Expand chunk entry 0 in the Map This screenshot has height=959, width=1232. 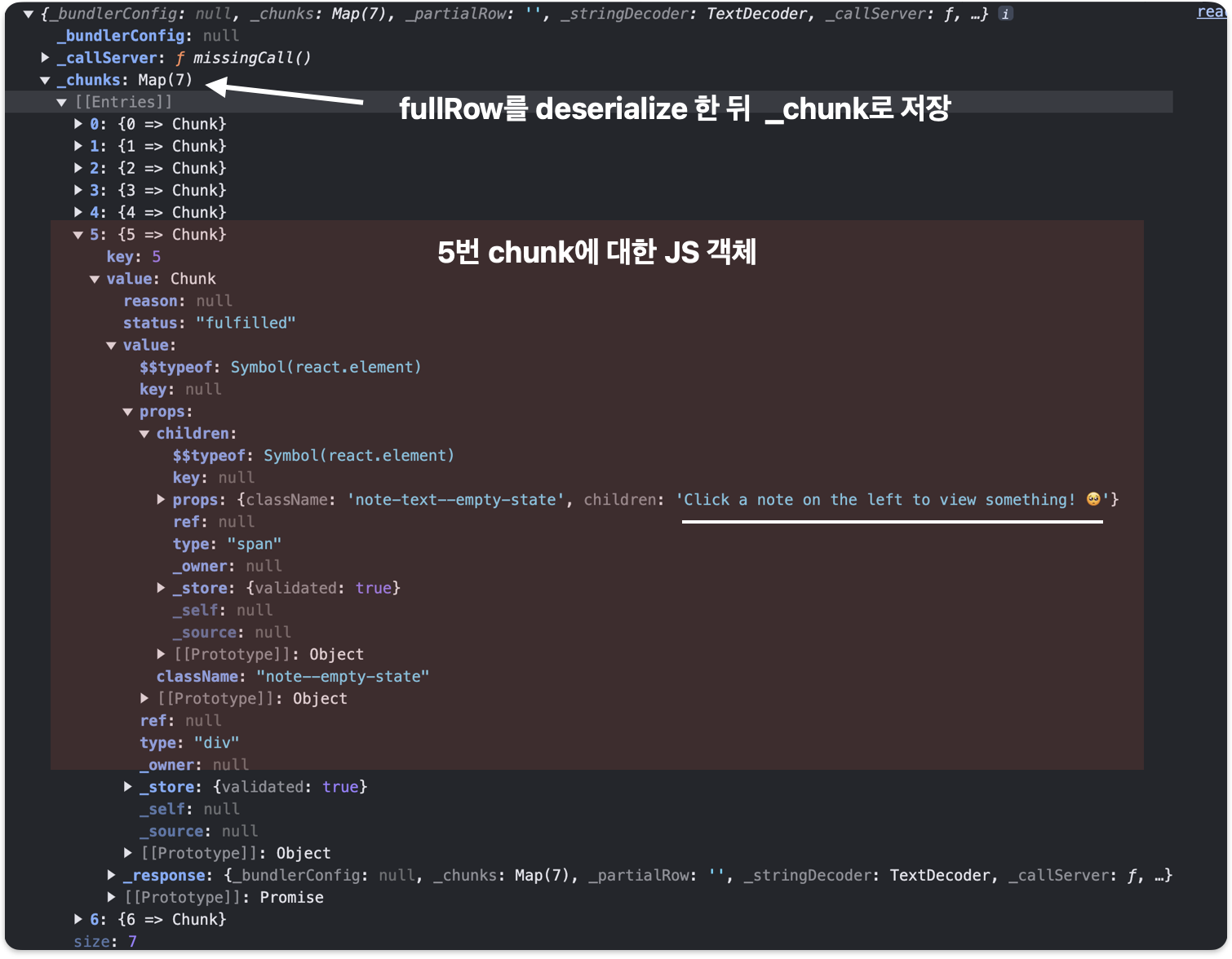click(77, 123)
